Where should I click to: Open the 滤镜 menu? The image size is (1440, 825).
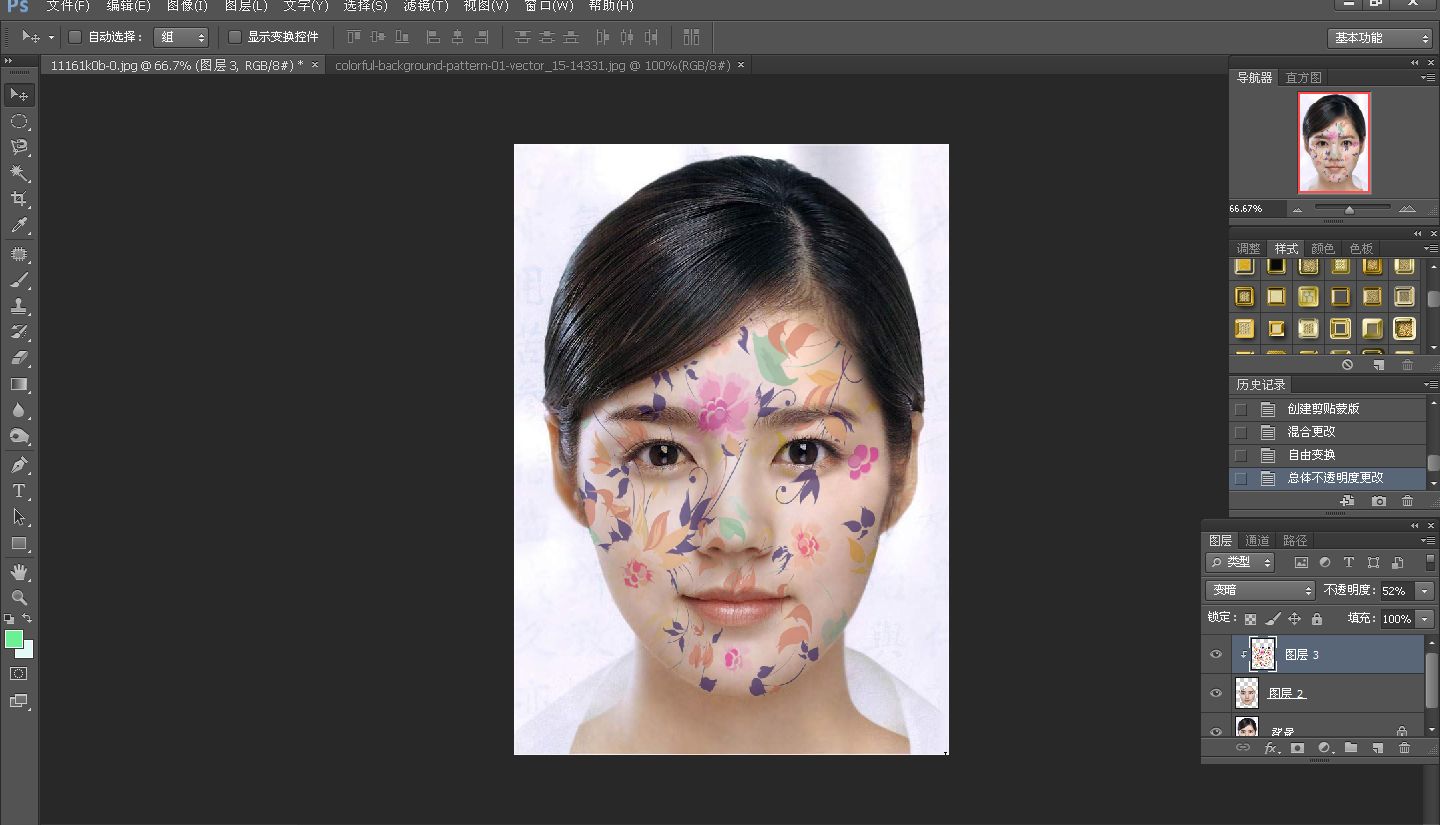[426, 7]
